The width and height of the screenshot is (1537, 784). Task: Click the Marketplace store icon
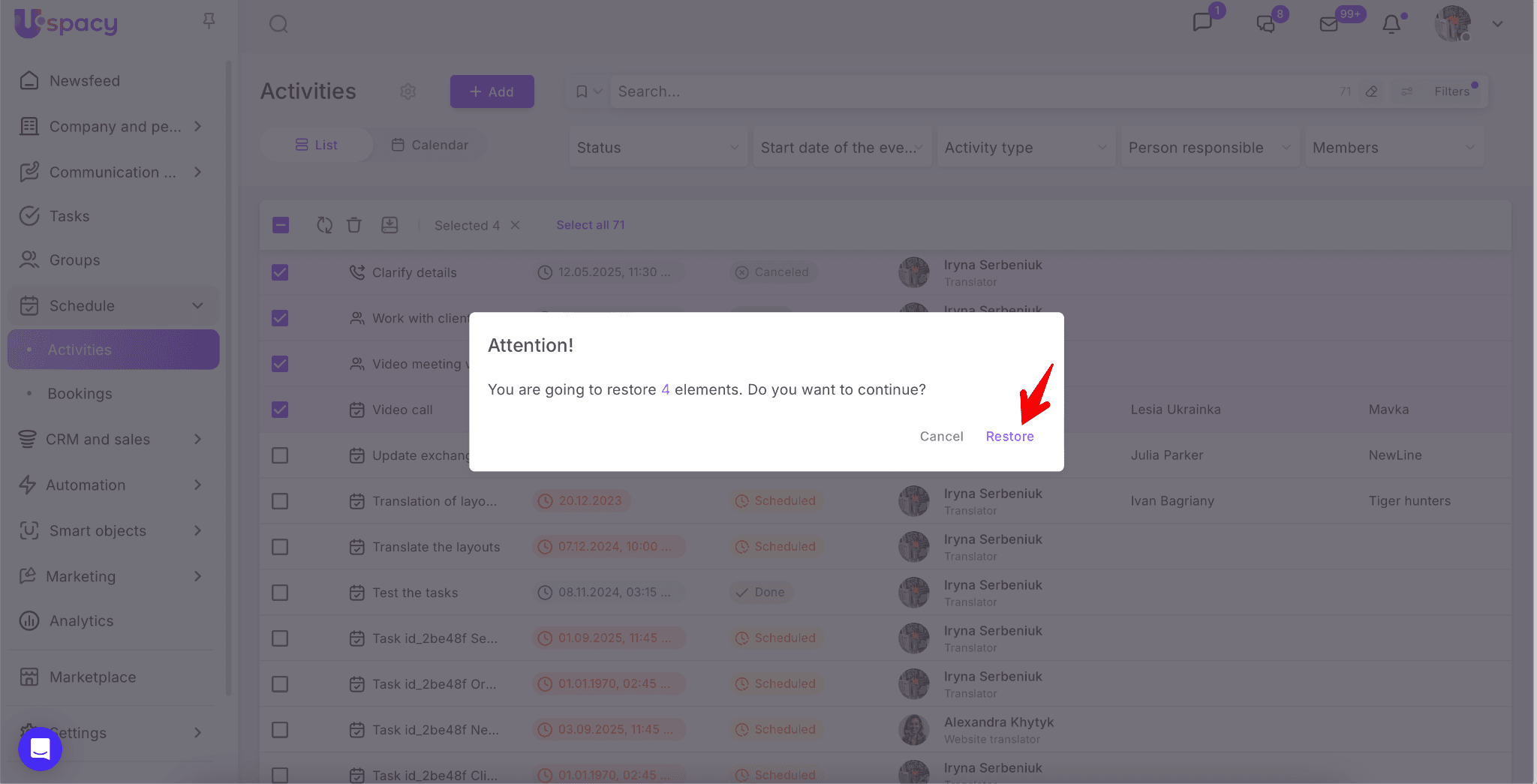29,677
